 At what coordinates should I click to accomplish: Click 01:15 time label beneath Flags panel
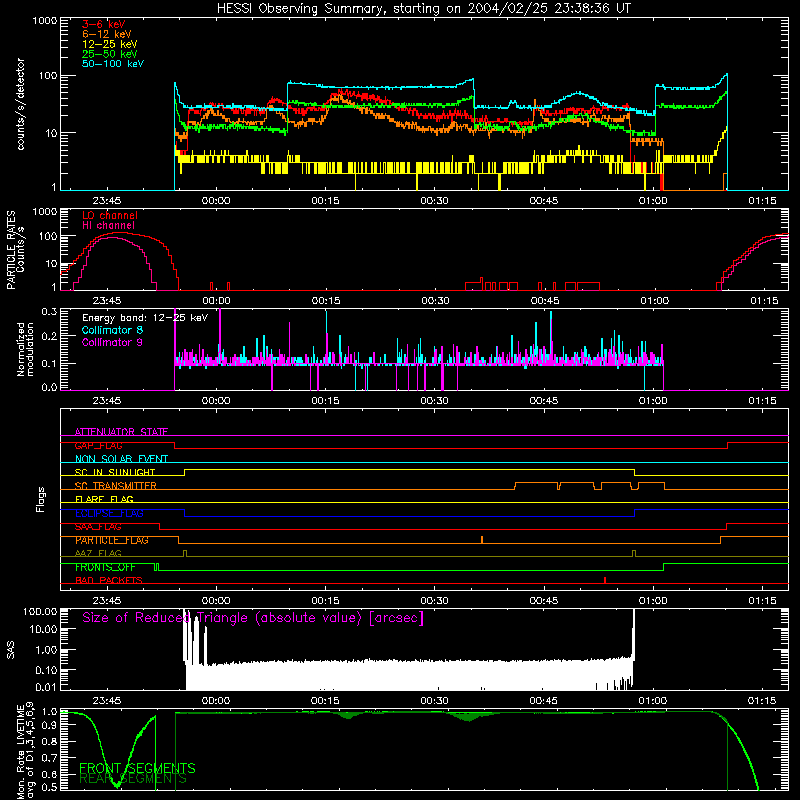point(762,601)
